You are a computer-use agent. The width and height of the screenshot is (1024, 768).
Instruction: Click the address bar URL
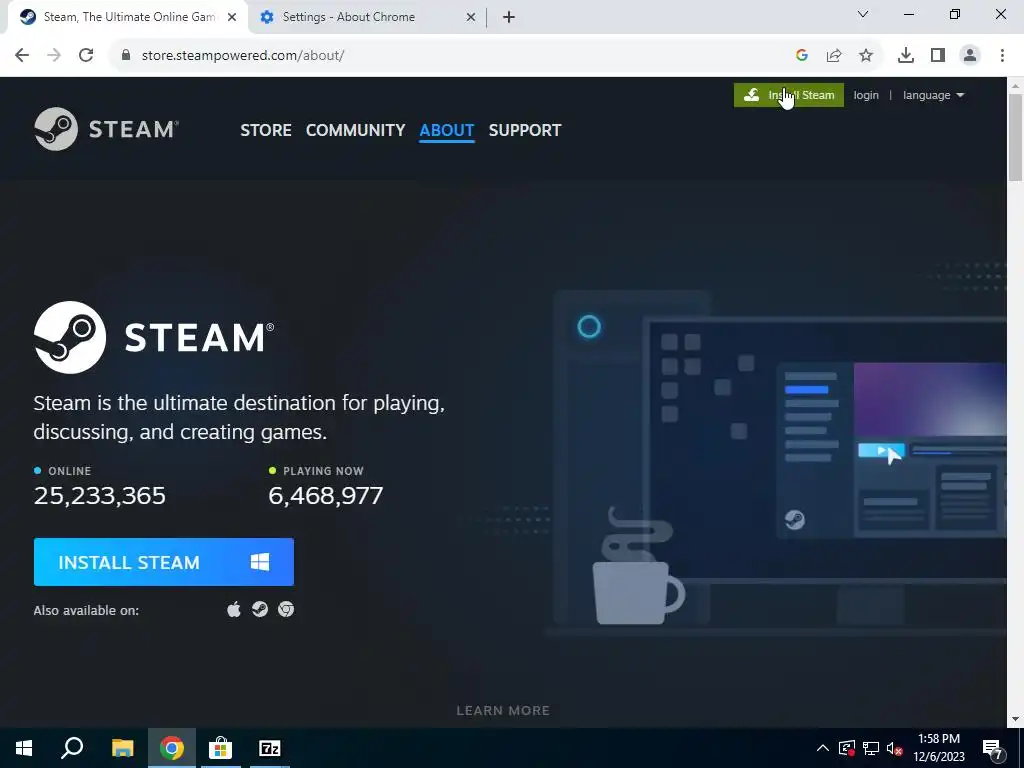tap(243, 56)
